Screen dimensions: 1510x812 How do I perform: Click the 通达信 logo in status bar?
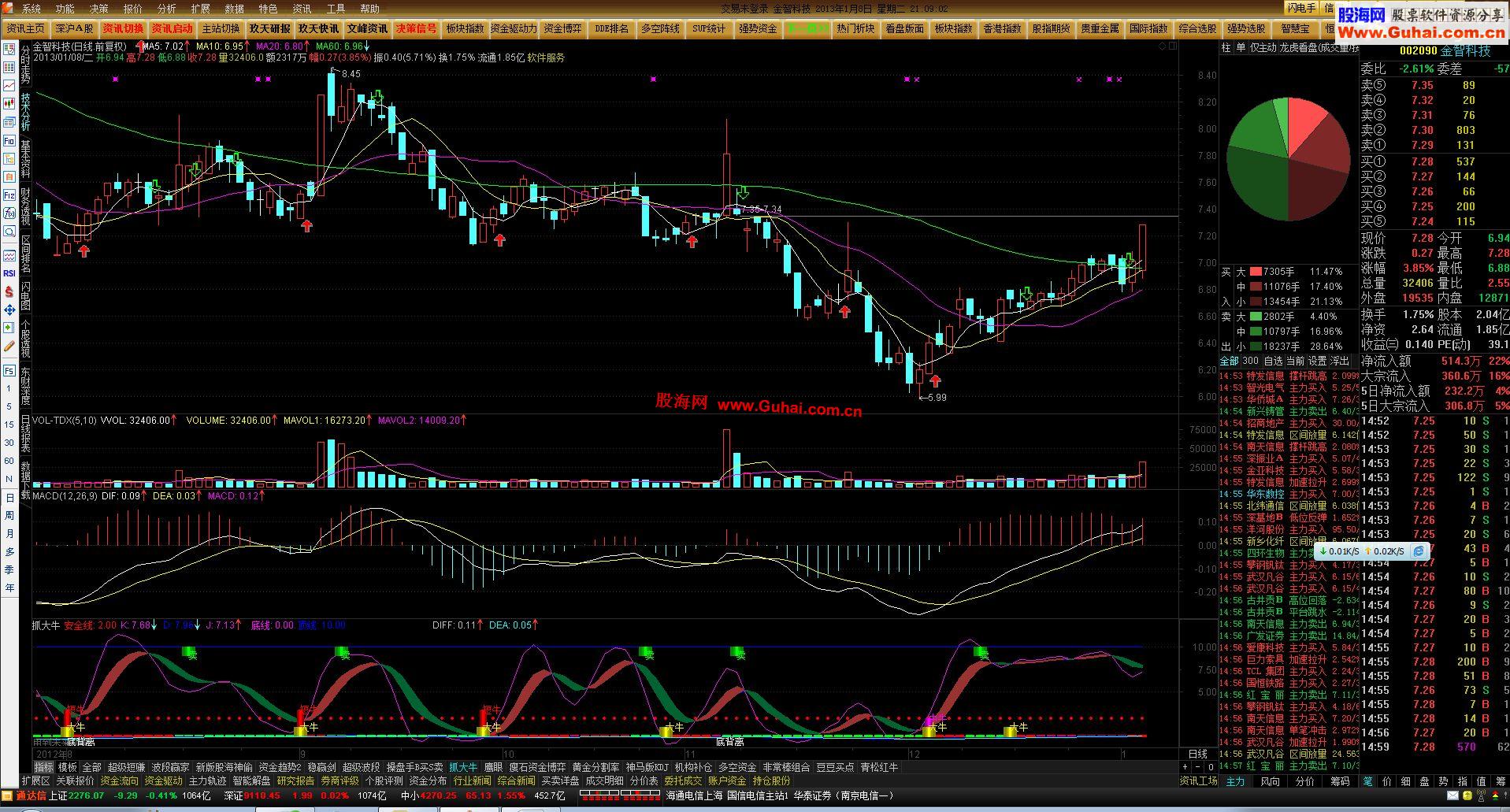pos(24,796)
